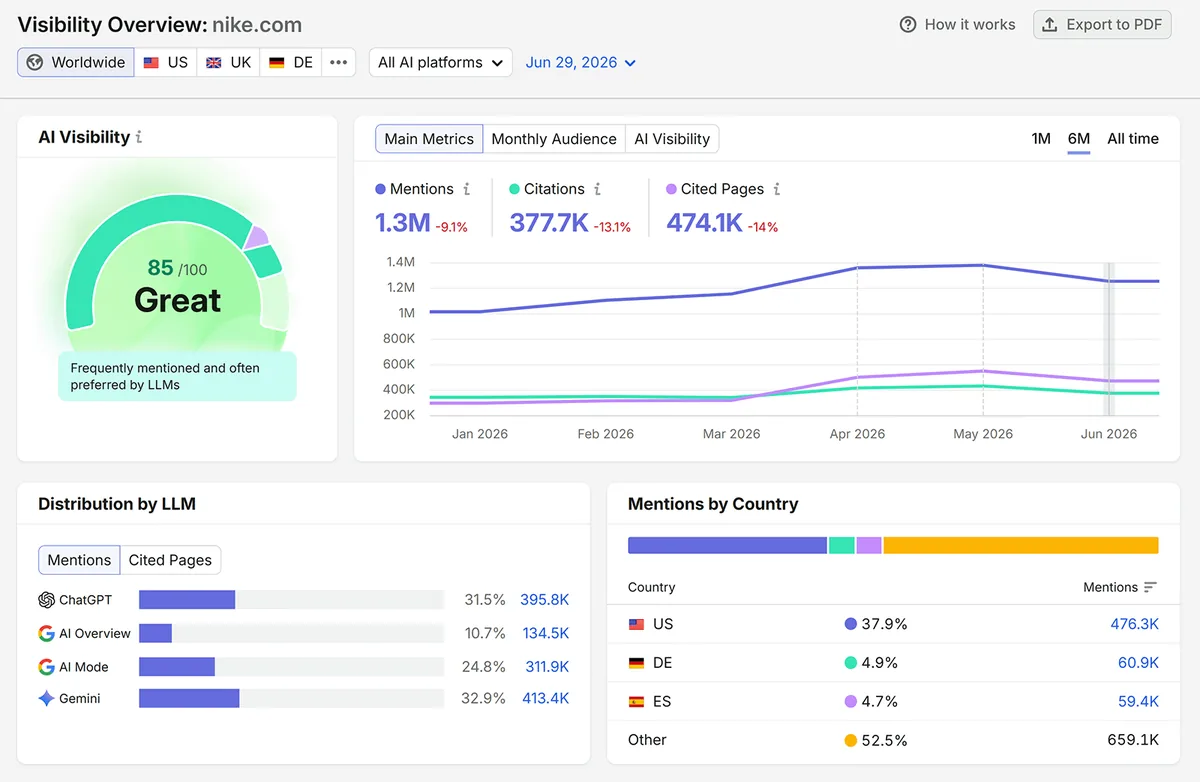Click the blue US segment in country bar

727,545
